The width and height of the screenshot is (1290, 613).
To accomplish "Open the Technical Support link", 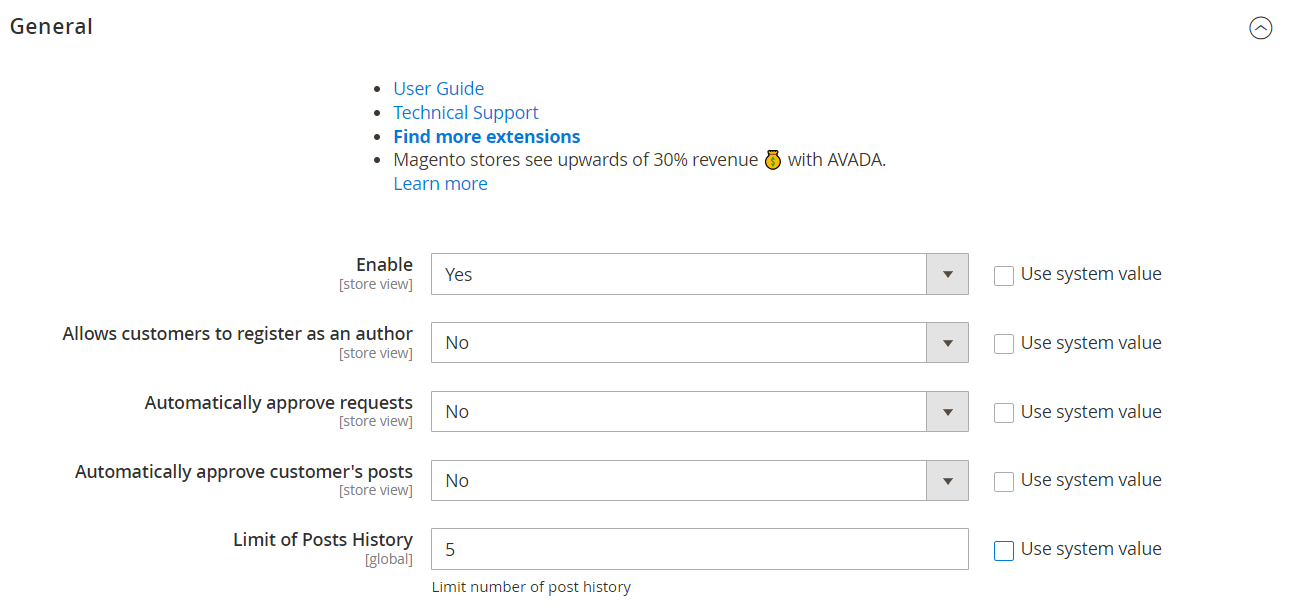I will [x=465, y=113].
